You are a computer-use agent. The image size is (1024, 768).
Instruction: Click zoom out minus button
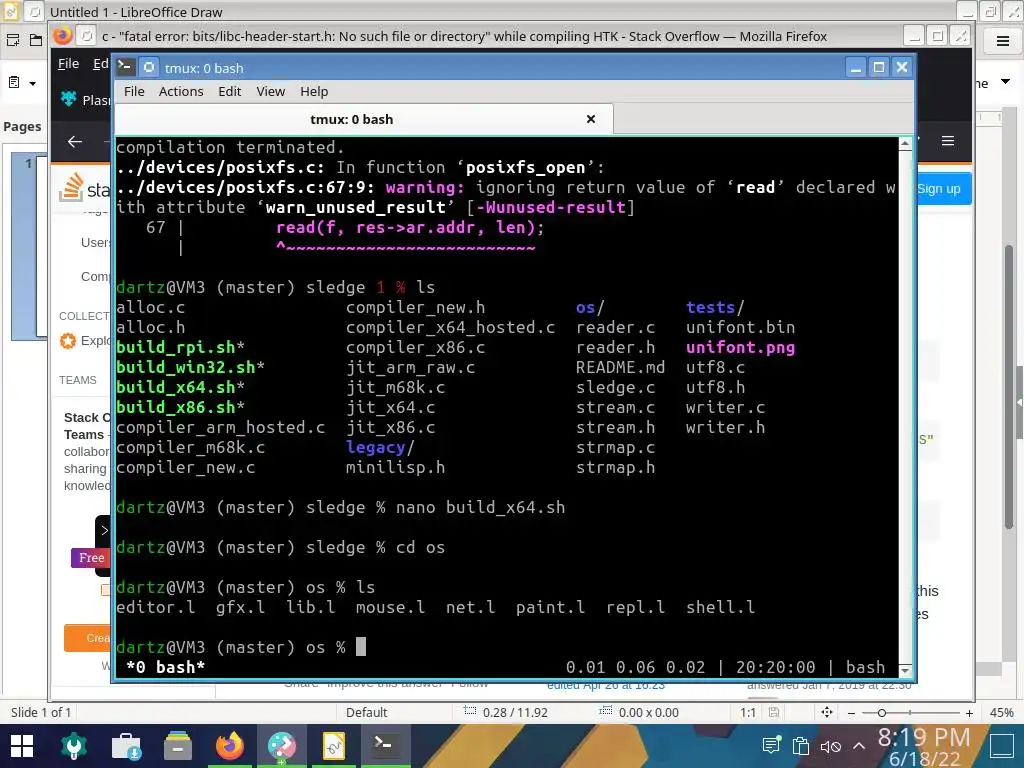coord(851,713)
